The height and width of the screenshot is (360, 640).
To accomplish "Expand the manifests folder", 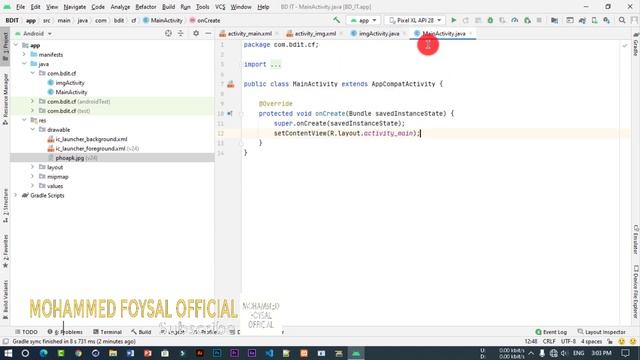I will tap(24, 54).
